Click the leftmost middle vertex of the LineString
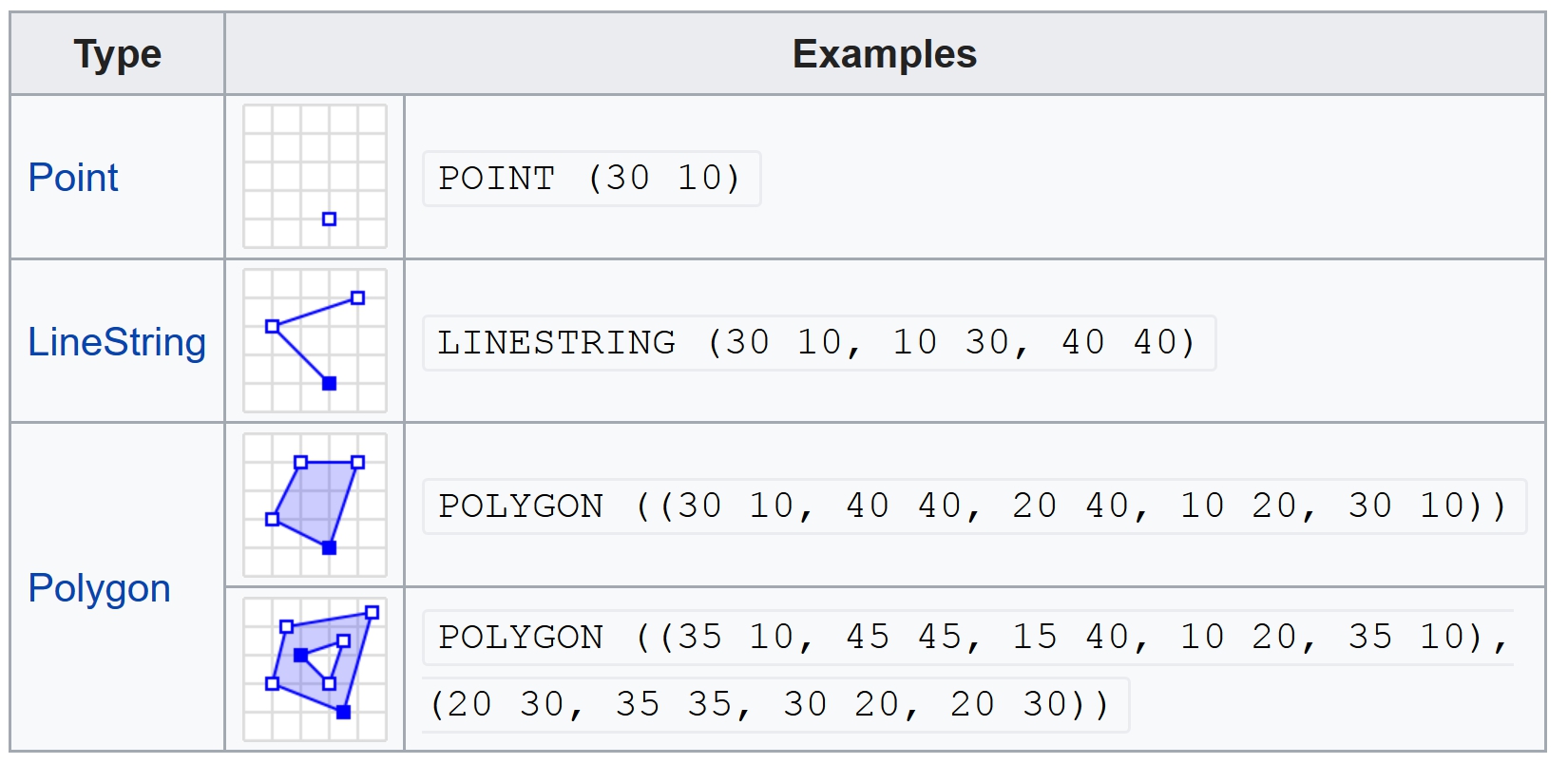 [x=272, y=327]
